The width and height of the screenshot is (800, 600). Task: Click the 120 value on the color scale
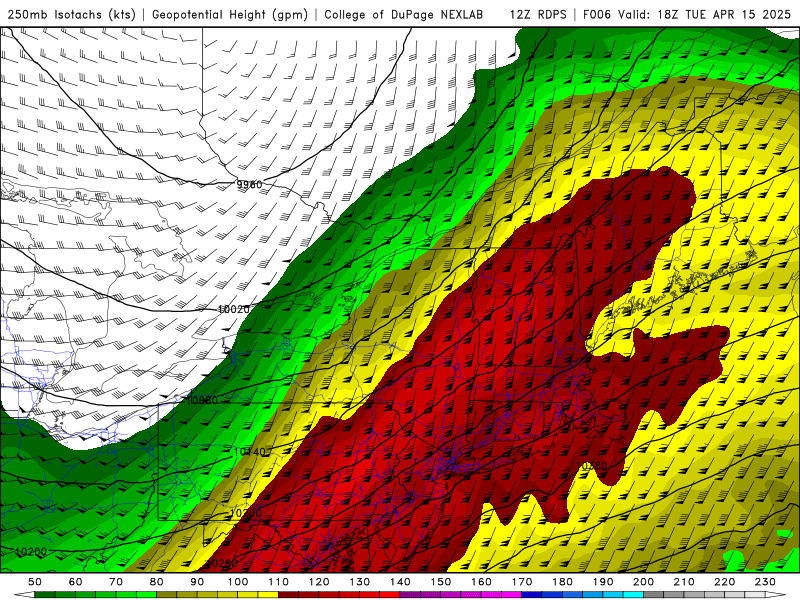(319, 582)
